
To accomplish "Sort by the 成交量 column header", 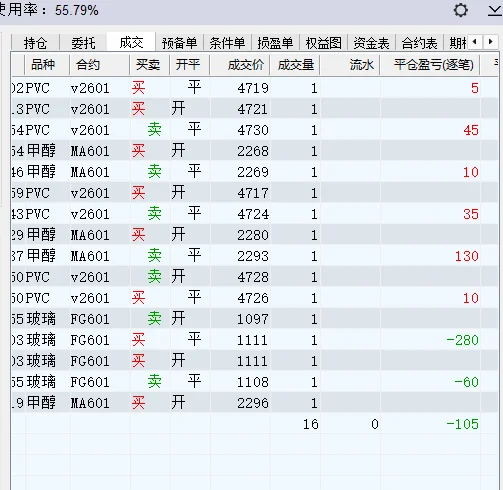I will (x=296, y=65).
